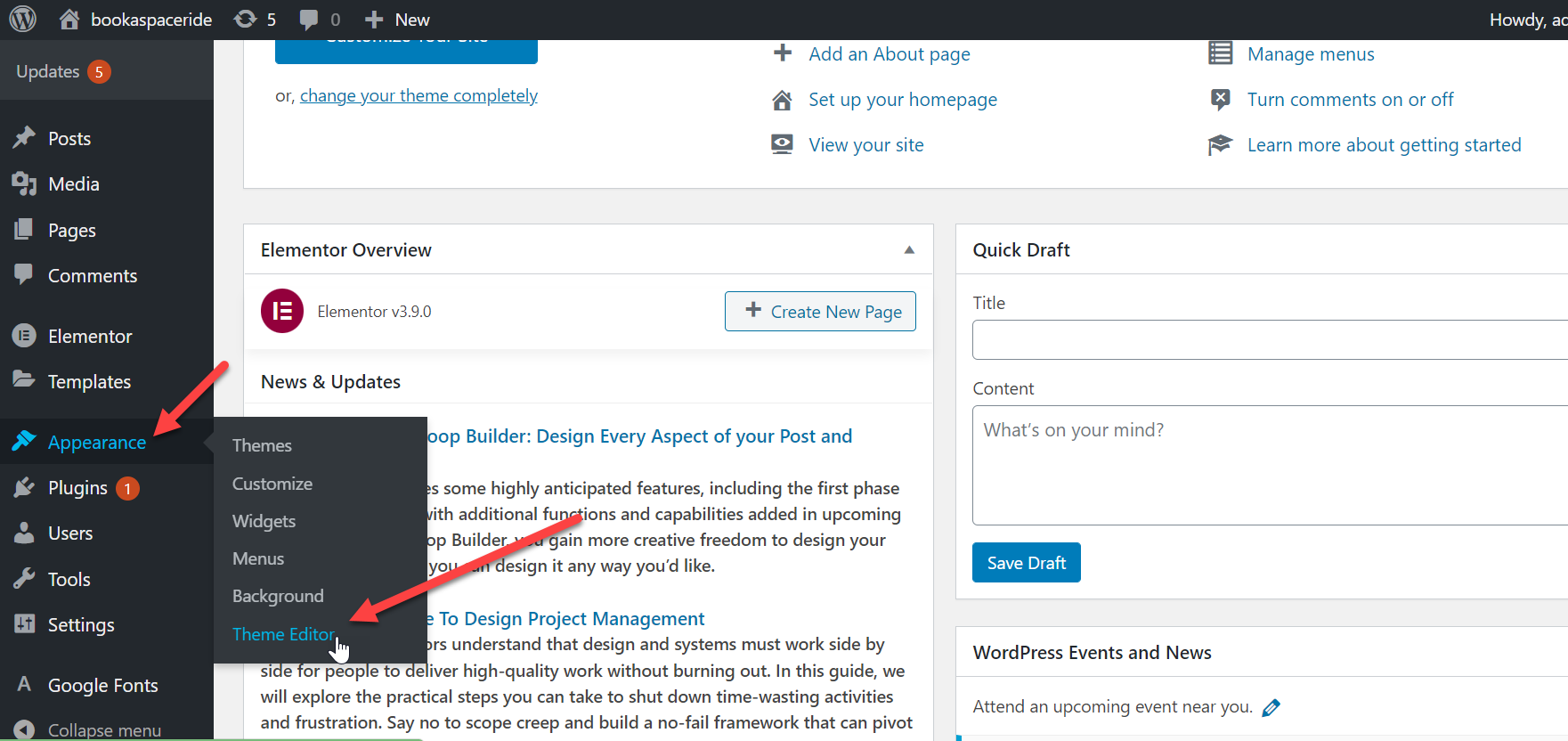Open the Design Project Management article link
Image resolution: width=1568 pixels, height=741 pixels.
566,618
